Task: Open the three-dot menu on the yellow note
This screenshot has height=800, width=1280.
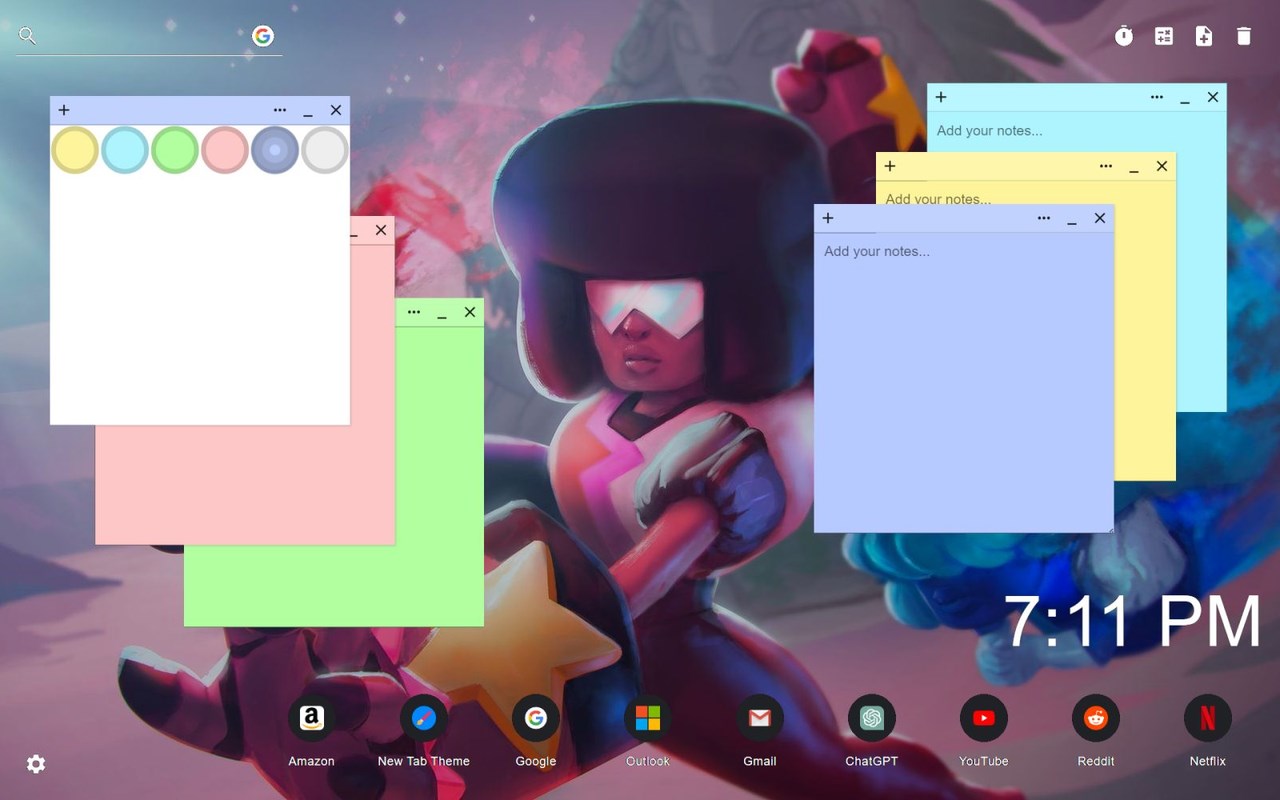Action: [1106, 166]
